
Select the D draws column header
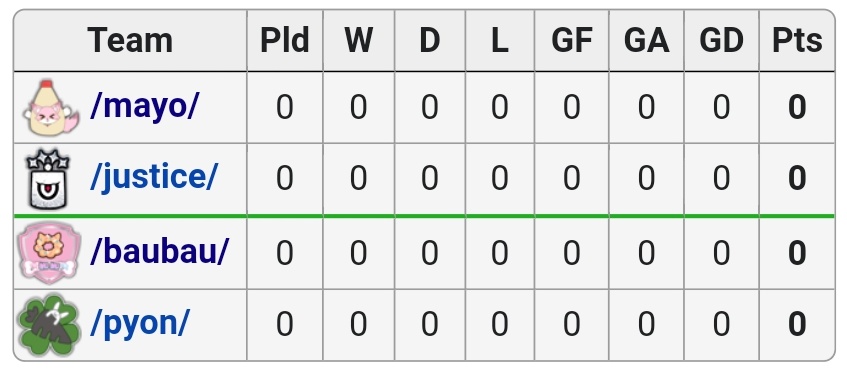pyautogui.click(x=429, y=40)
